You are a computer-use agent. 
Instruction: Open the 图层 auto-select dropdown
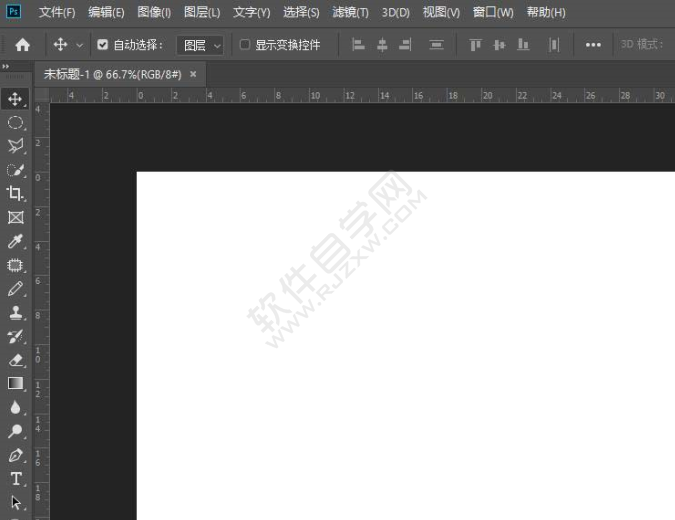click(x=200, y=45)
